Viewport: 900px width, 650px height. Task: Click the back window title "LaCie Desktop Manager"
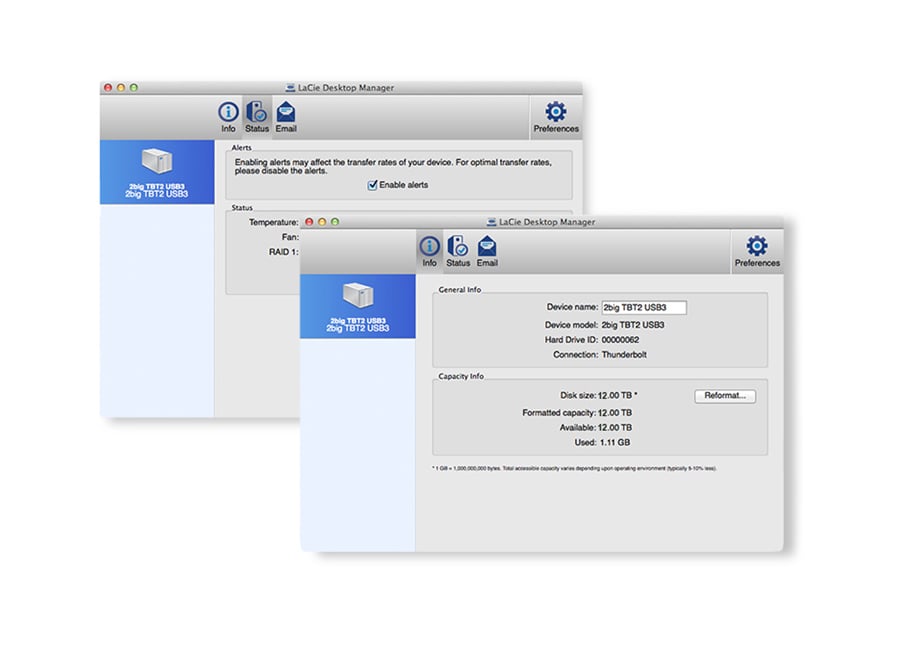point(346,88)
